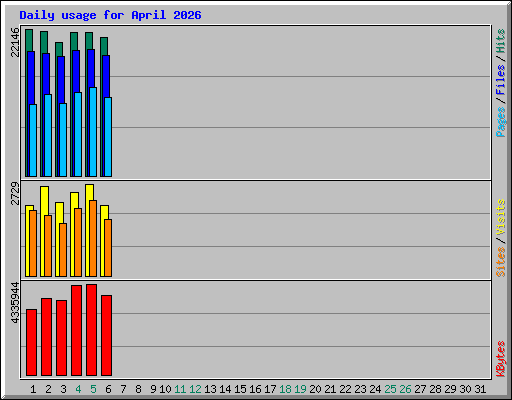Click the day 1 axis label
This screenshot has height=400, width=512.
point(33,389)
